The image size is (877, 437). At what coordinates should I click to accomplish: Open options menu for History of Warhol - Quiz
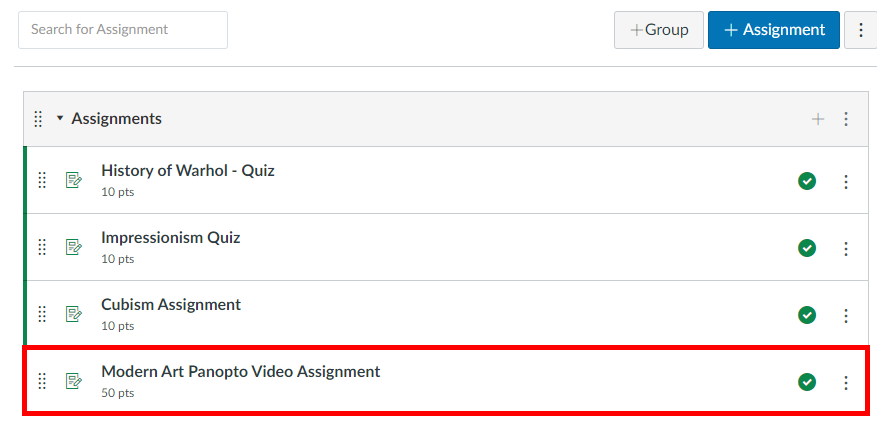tap(846, 181)
